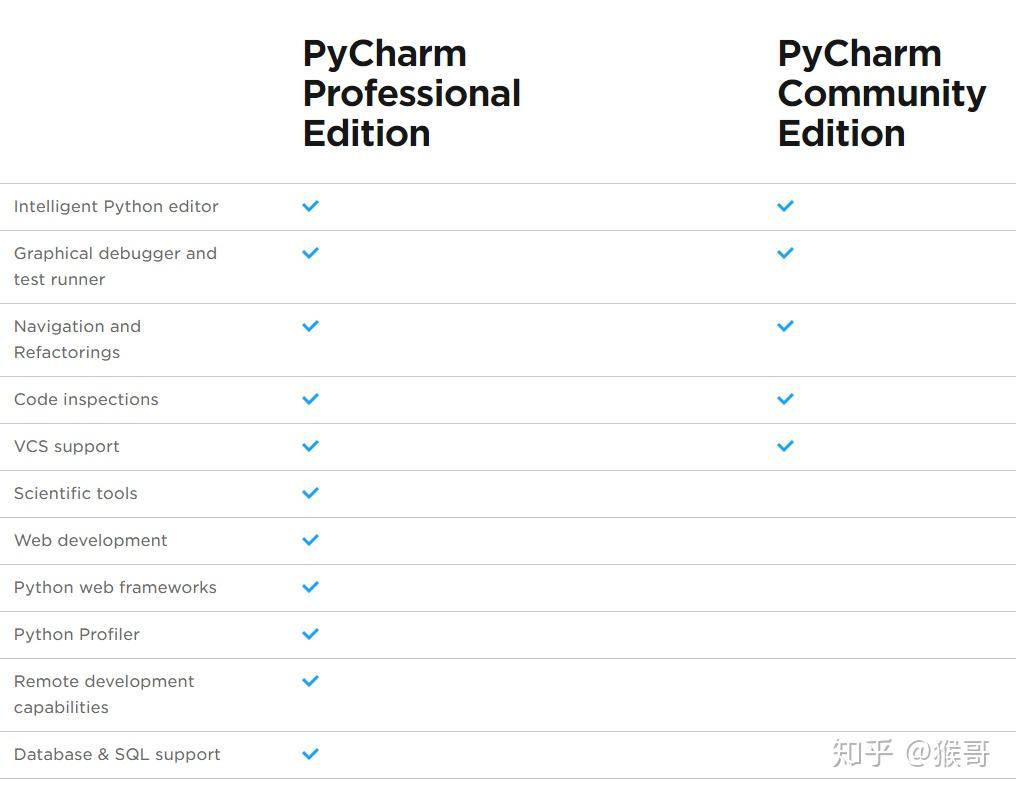Click Community checkmark for Intelligent Python editor
The image size is (1016, 795).
tap(785, 206)
